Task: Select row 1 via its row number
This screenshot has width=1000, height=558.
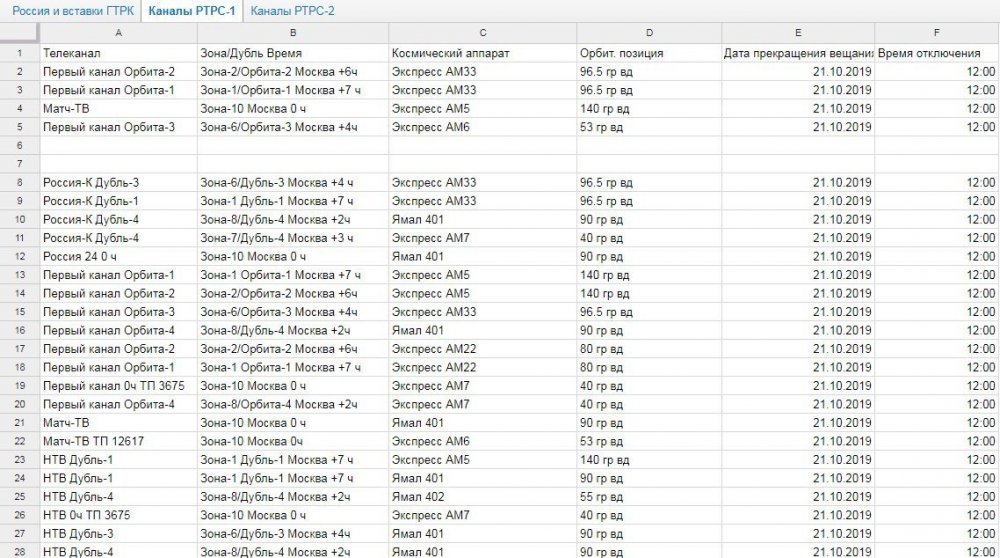Action: pos(19,53)
